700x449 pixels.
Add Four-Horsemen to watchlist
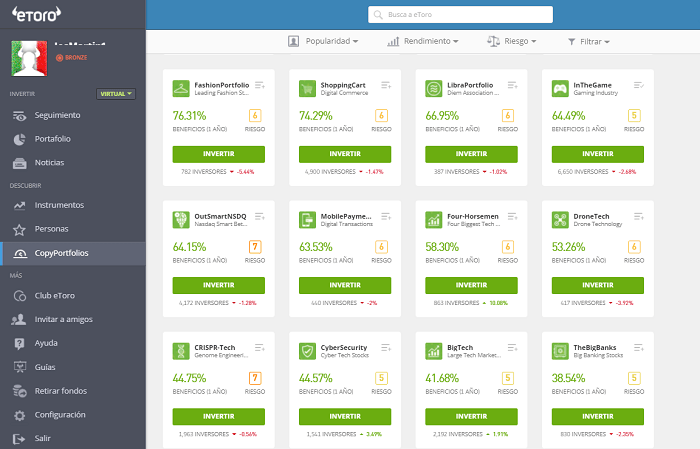click(x=512, y=216)
